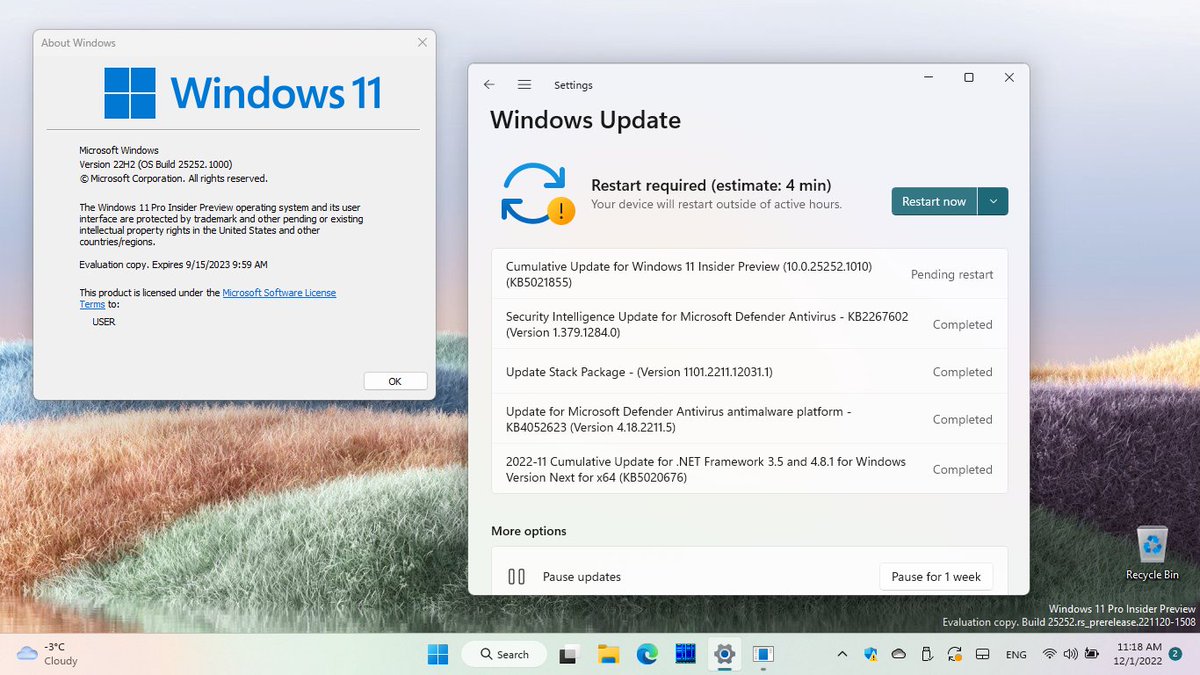Click the Settings back arrow
Image resolution: width=1200 pixels, height=675 pixels.
pos(489,85)
